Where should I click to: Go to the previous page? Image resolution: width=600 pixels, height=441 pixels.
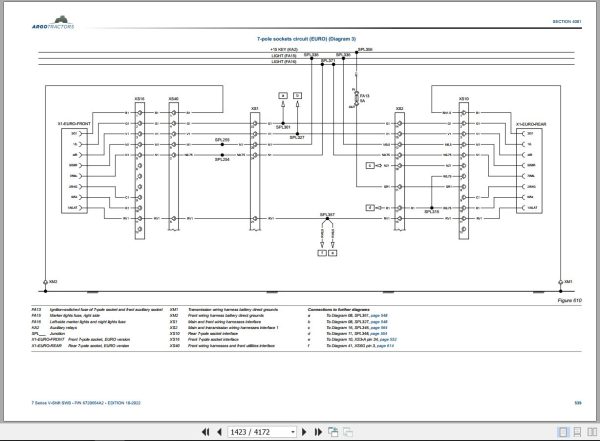coord(219,432)
